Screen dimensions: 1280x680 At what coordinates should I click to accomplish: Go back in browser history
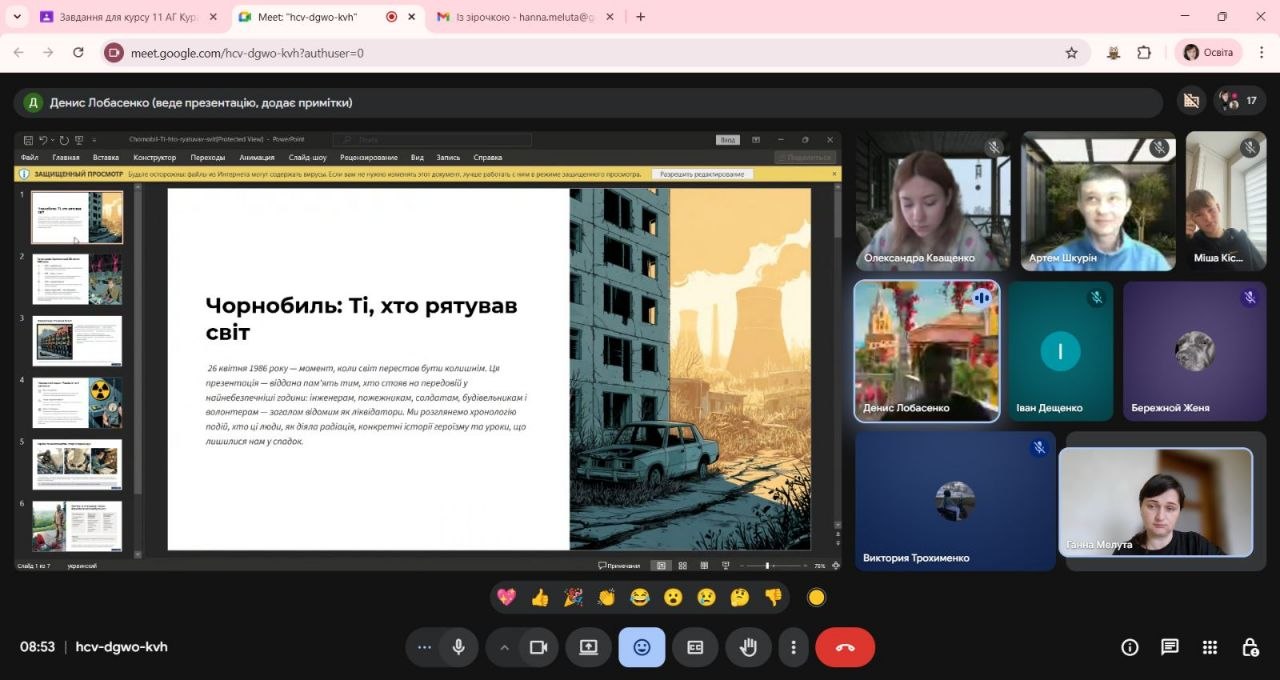tap(19, 53)
